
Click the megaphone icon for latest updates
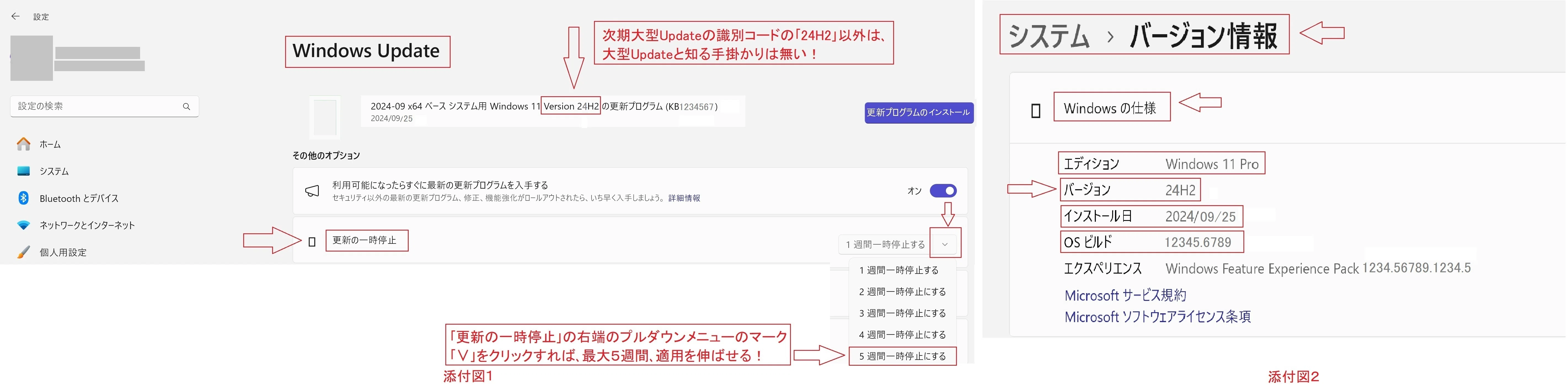pyautogui.click(x=312, y=191)
